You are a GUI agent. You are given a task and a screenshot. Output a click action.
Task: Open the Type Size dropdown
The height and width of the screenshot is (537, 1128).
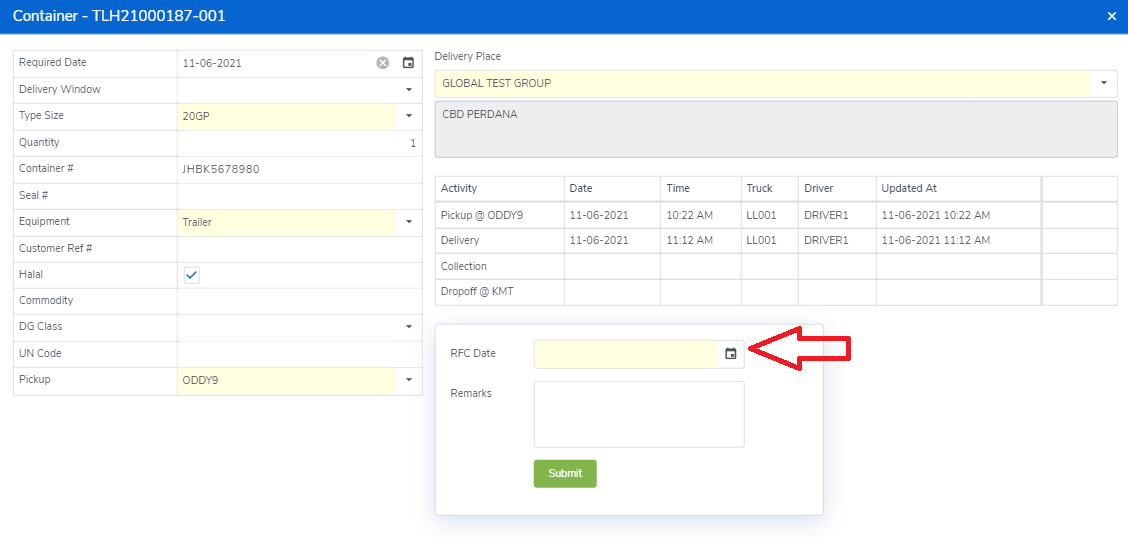point(408,116)
